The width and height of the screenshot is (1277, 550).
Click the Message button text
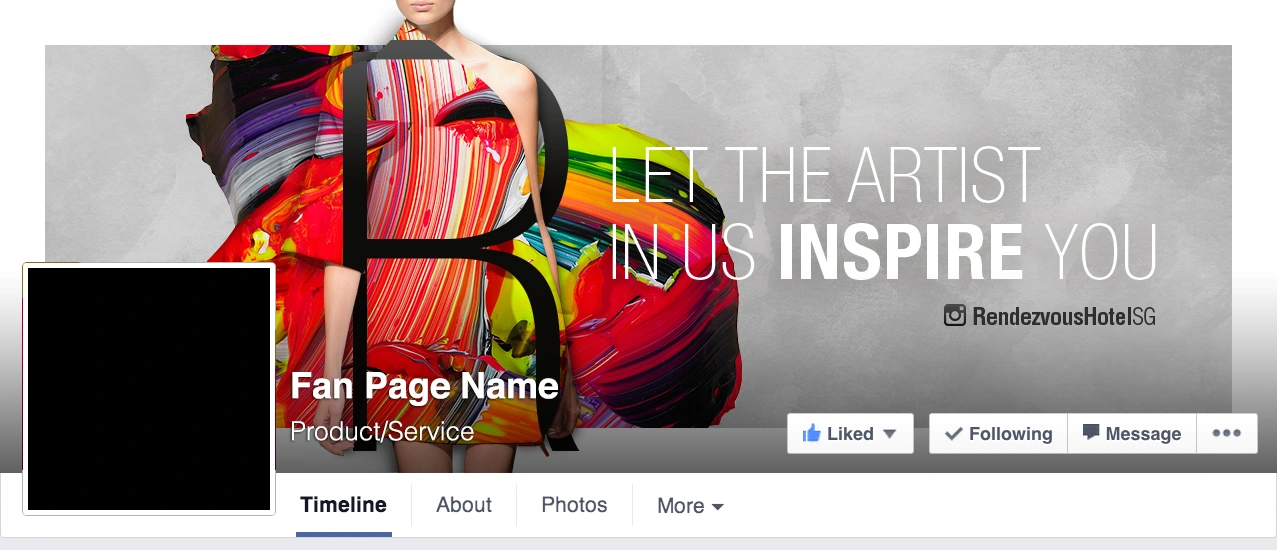[x=1143, y=434]
